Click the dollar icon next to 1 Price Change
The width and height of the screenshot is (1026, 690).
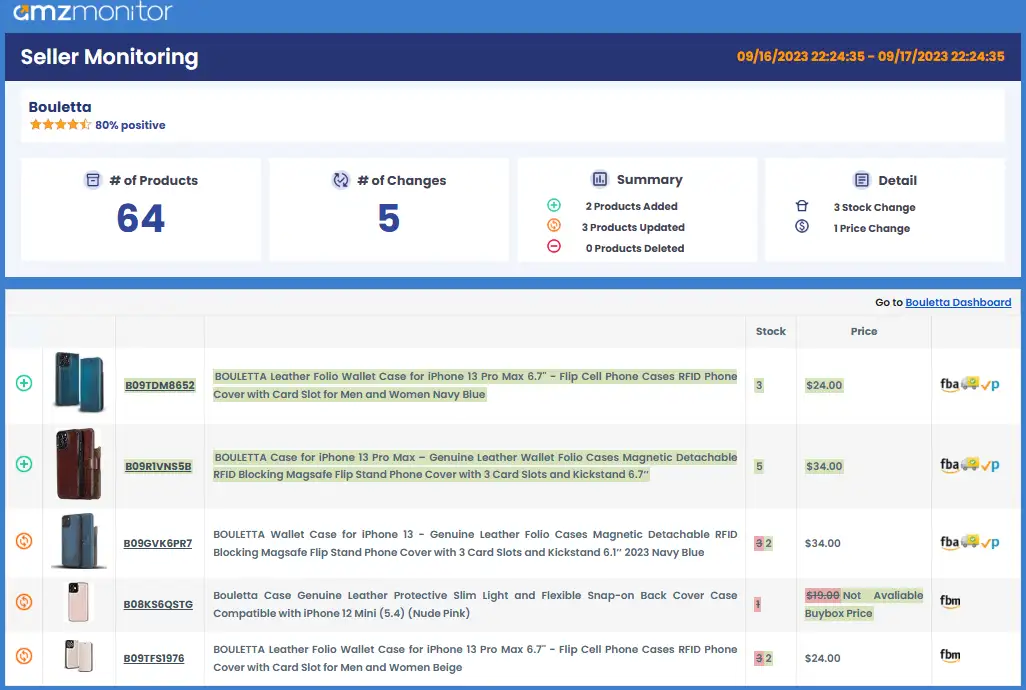click(801, 226)
